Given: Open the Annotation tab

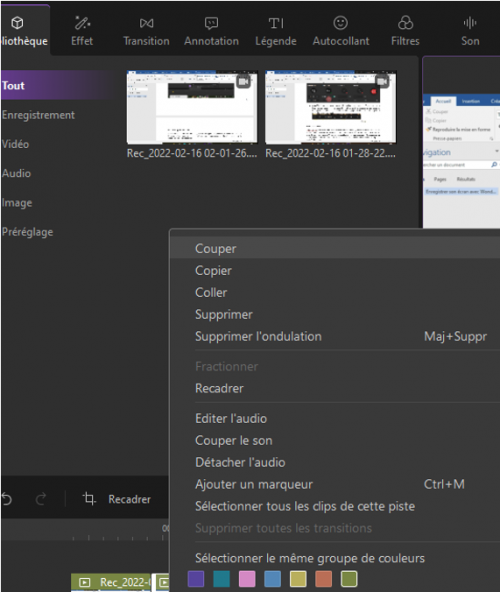Looking at the screenshot, I should 211,31.
